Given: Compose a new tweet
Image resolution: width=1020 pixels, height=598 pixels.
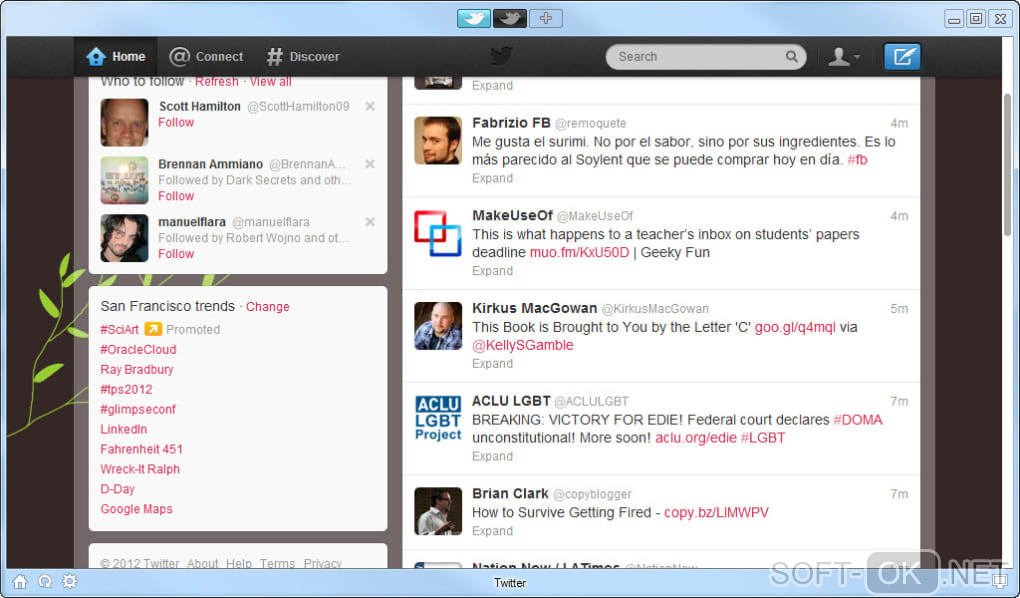Looking at the screenshot, I should click(x=902, y=57).
